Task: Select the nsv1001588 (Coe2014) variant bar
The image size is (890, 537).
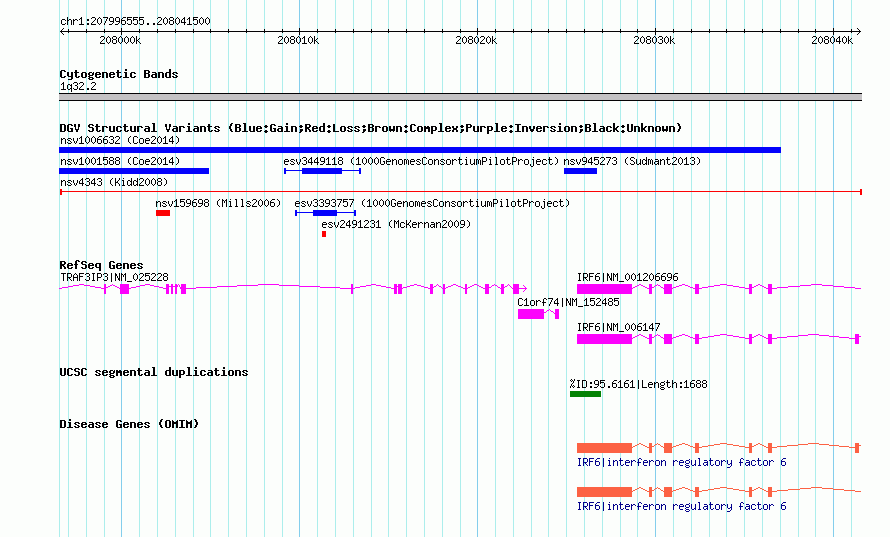Action: [134, 171]
